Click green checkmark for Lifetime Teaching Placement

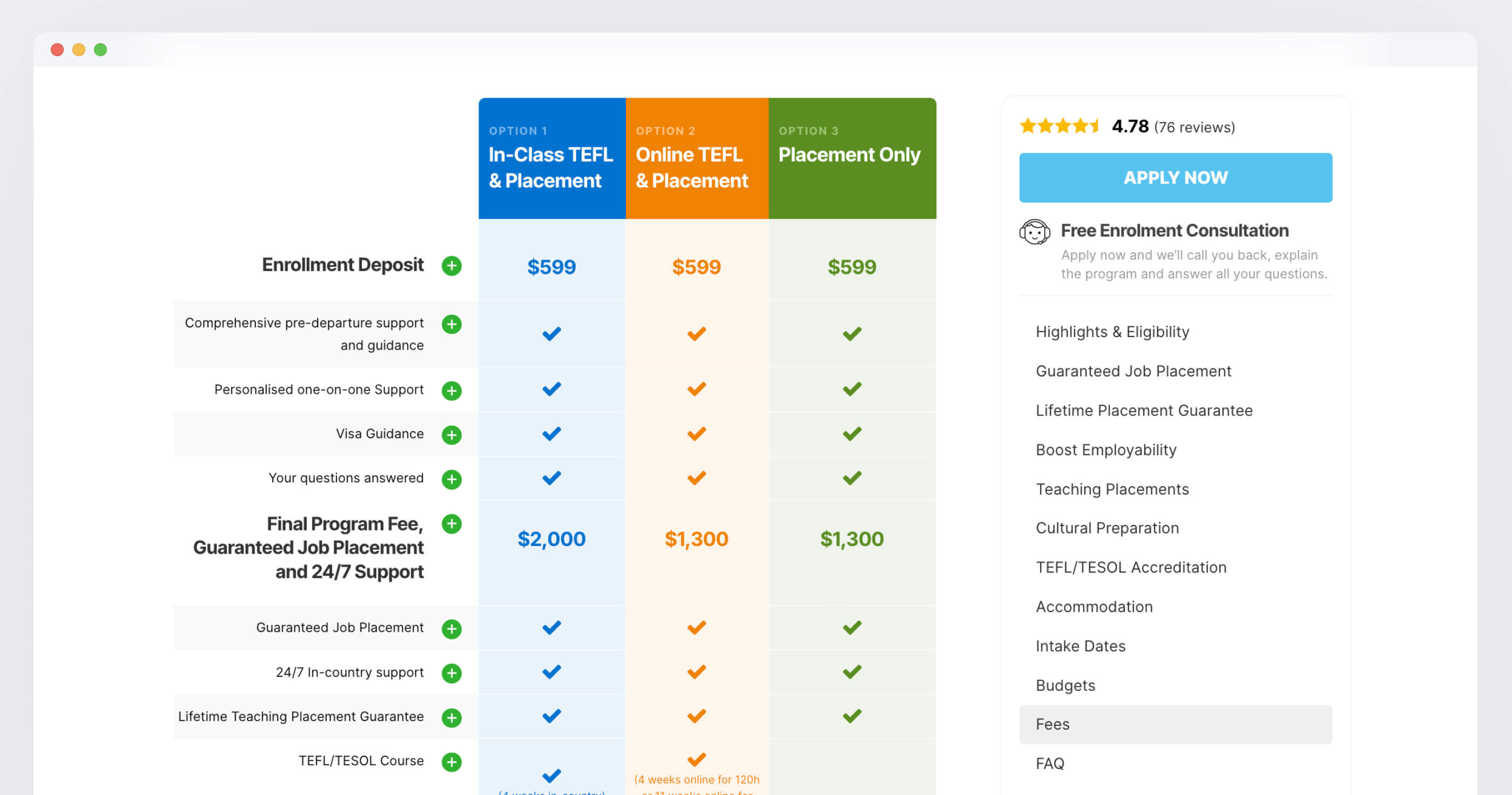pos(852,716)
